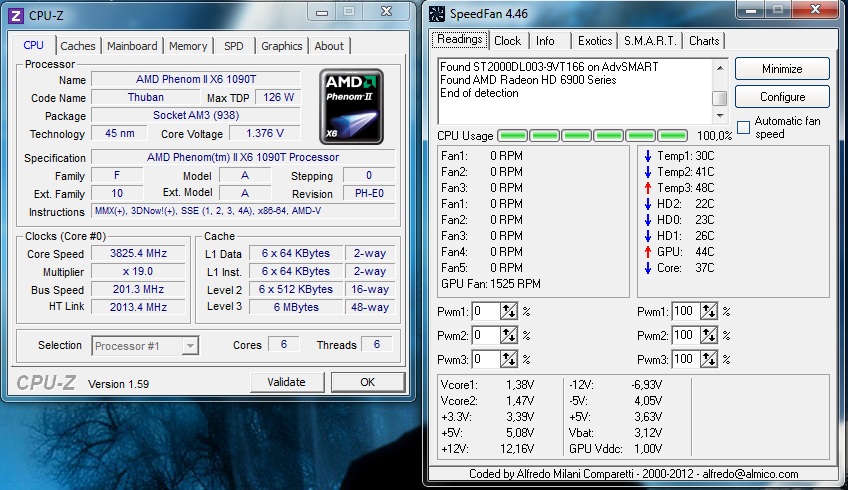The height and width of the screenshot is (490, 848).
Task: Click the blue arrow icon beside Core temperature
Action: click(x=648, y=268)
